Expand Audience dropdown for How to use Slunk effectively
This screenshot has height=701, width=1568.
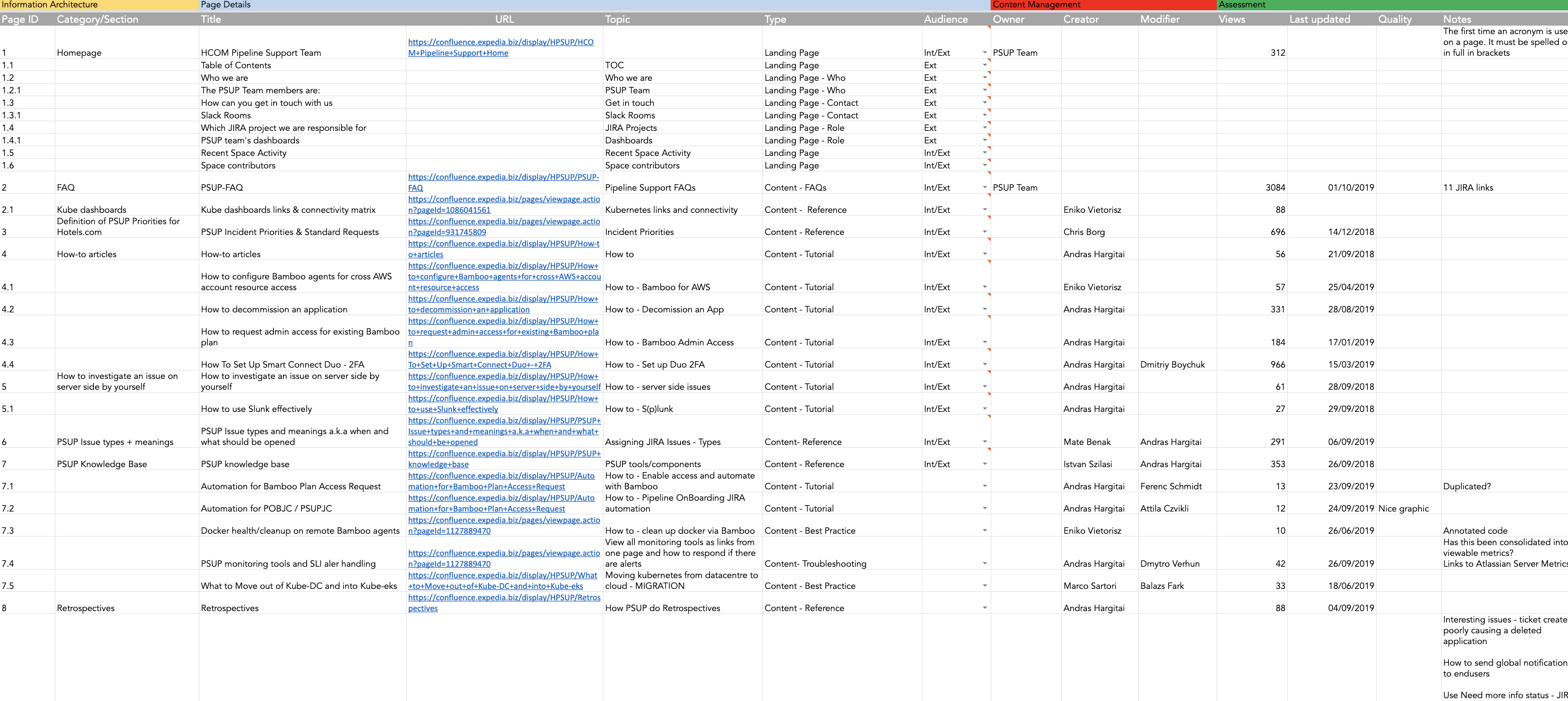(x=984, y=409)
